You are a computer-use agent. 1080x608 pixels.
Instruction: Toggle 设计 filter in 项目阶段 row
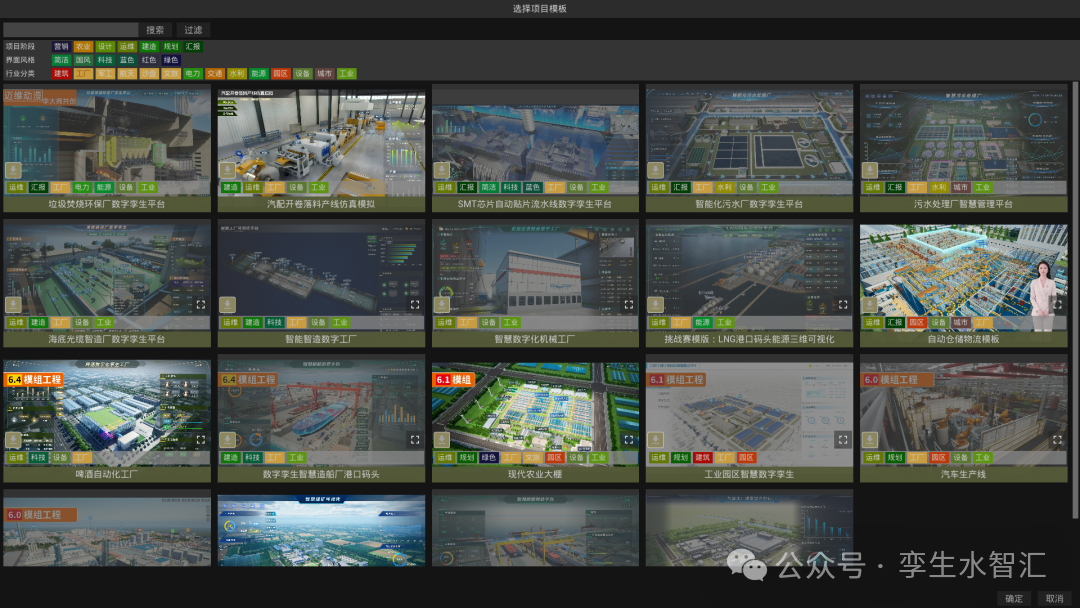pos(105,47)
